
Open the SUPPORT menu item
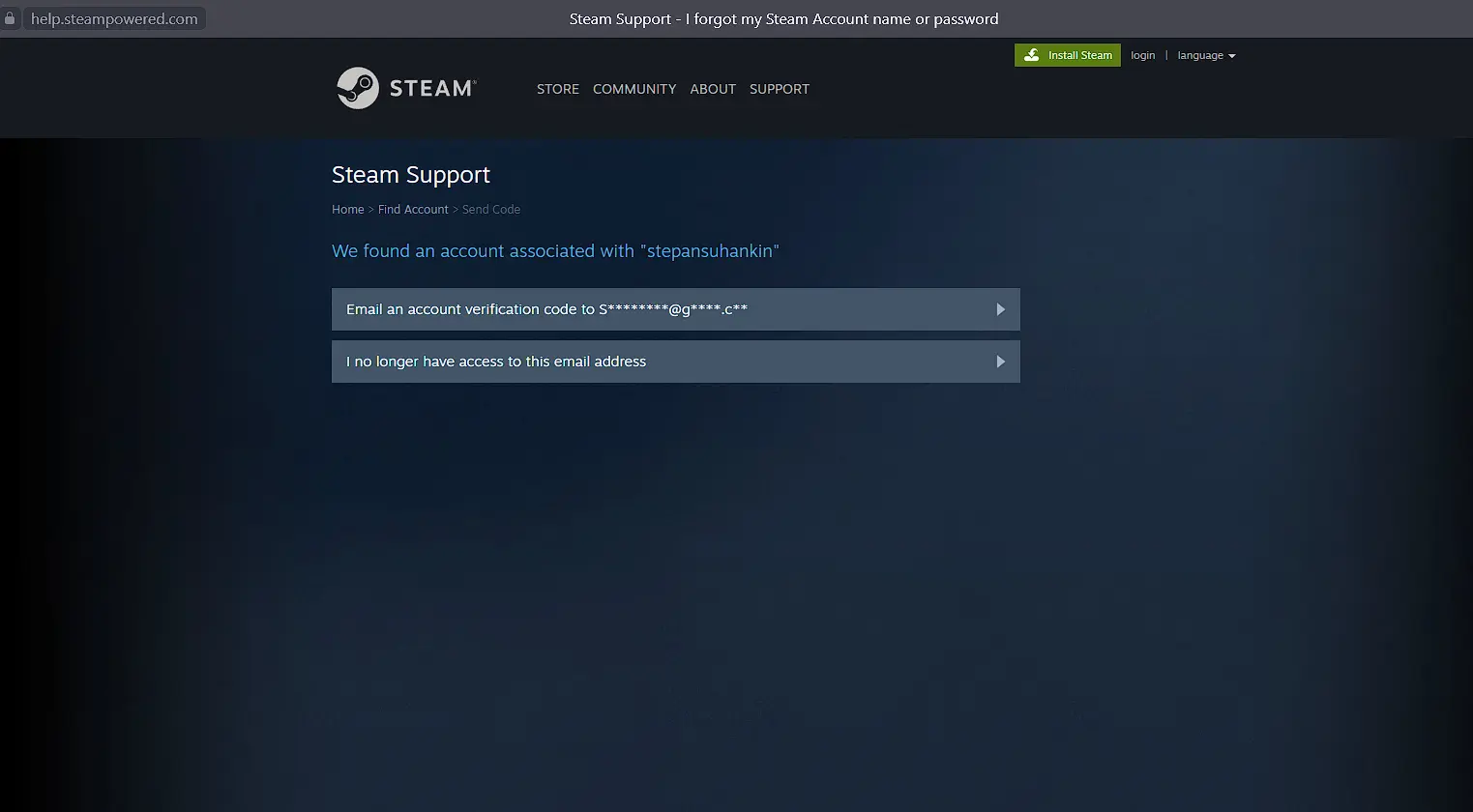[x=780, y=89]
